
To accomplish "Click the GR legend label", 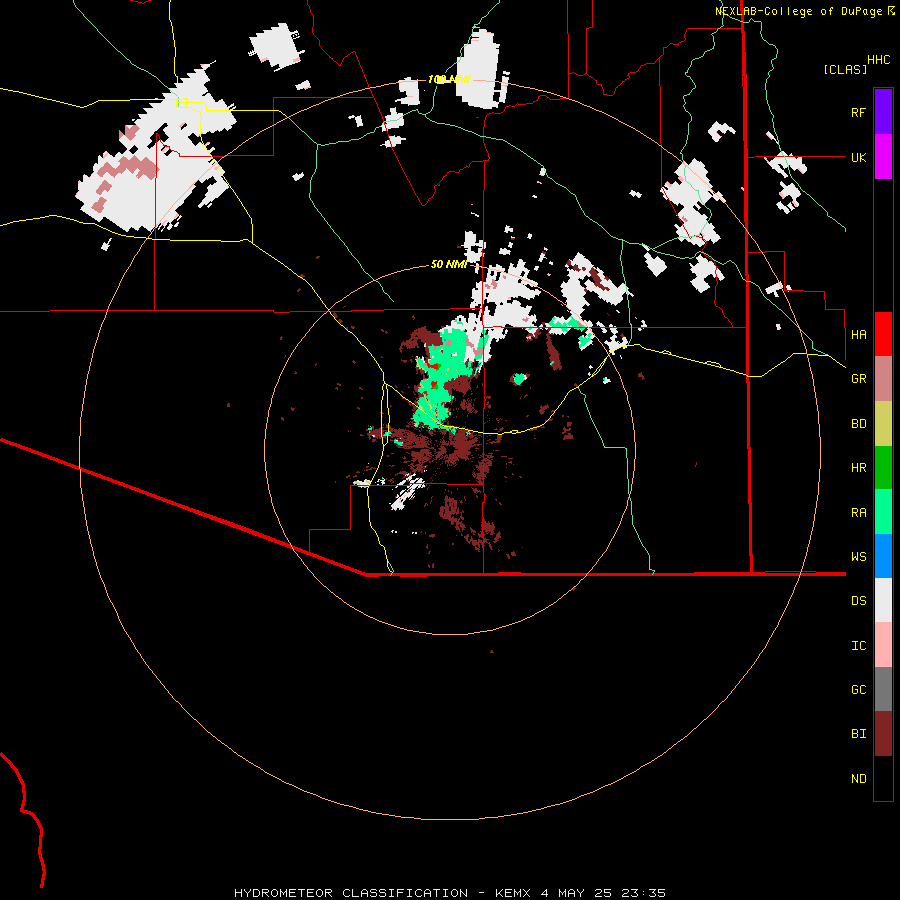I will pos(858,379).
